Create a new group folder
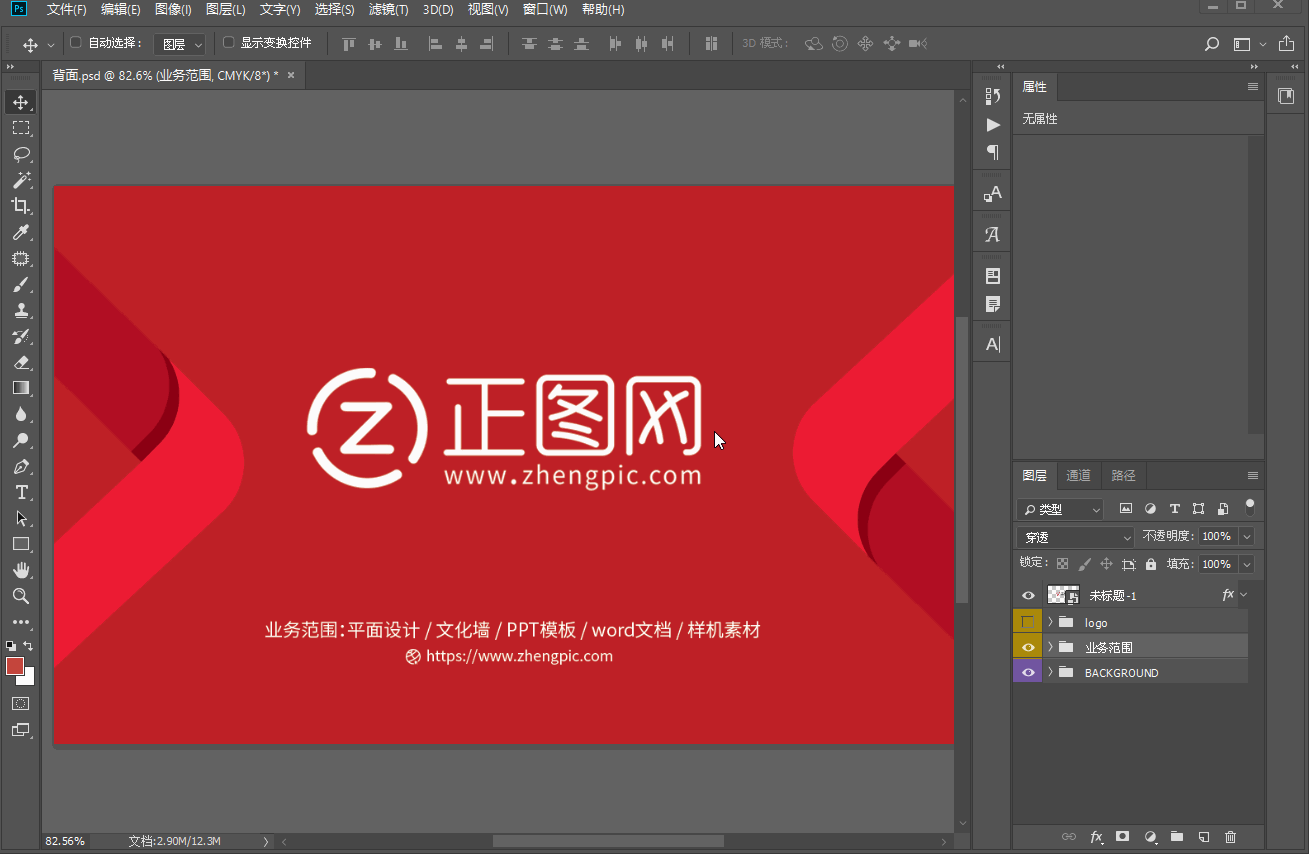 coord(1177,836)
